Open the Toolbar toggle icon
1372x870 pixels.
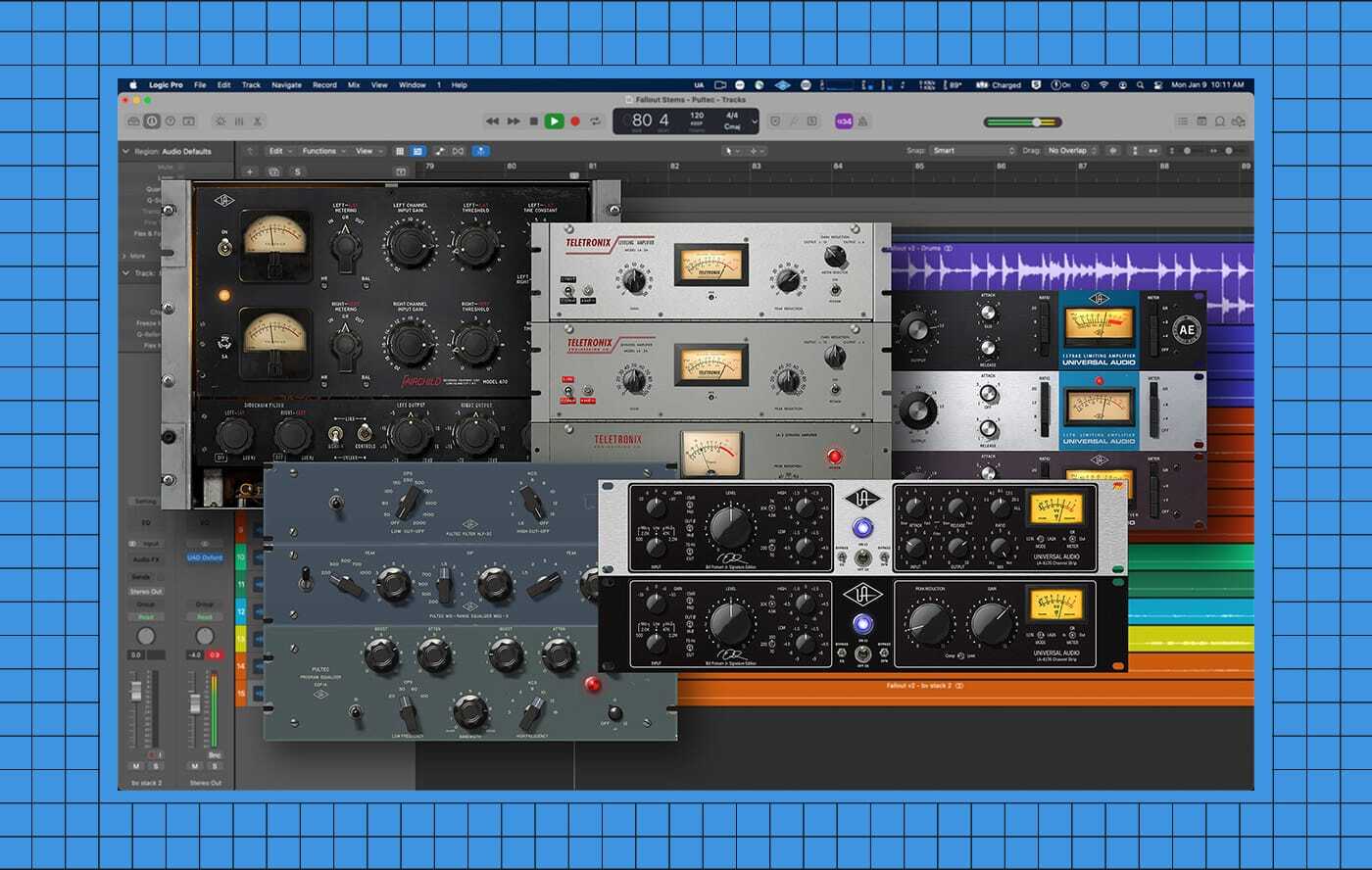tap(189, 121)
